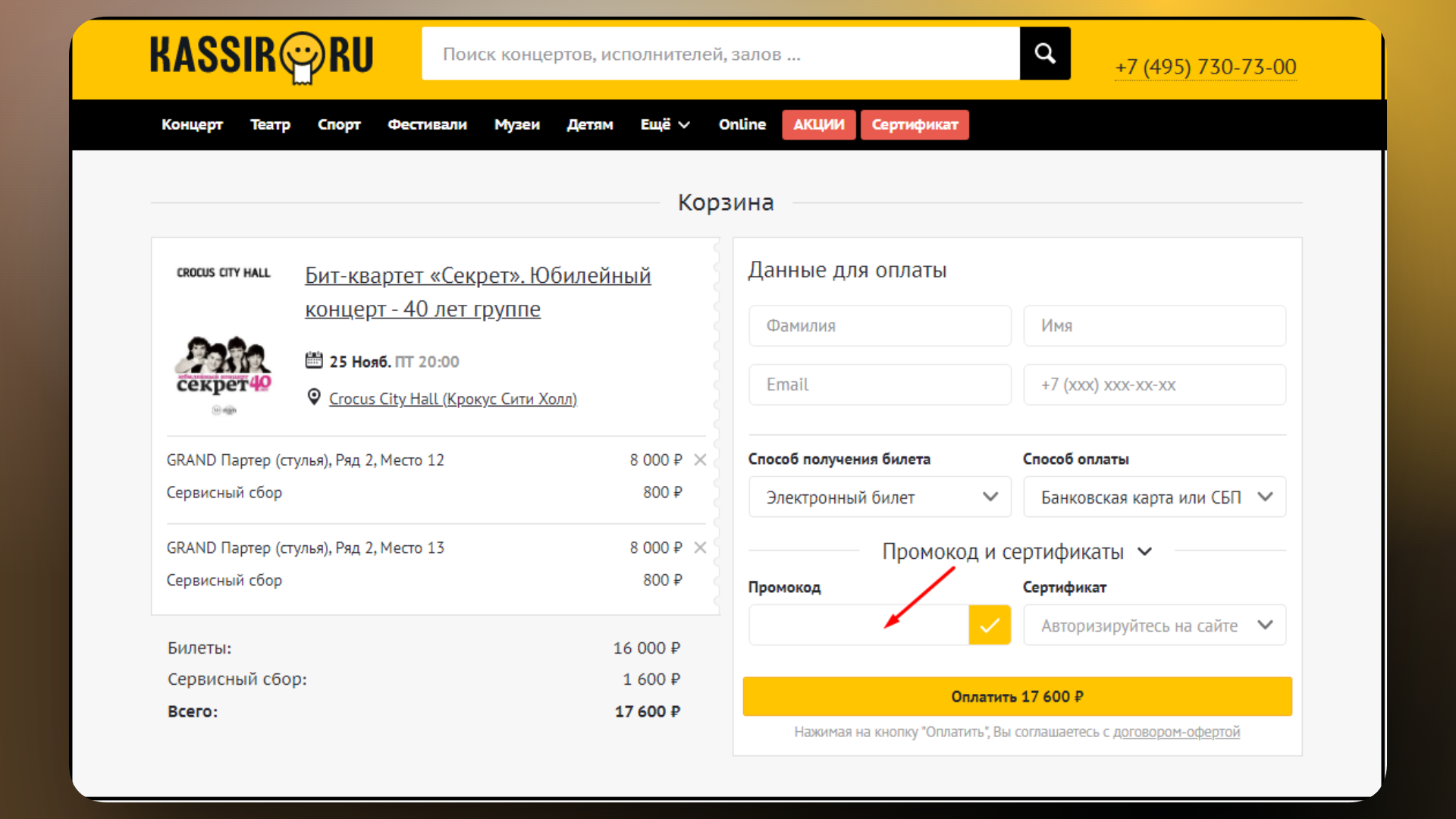Open the договором-офертой link

tap(1177, 732)
